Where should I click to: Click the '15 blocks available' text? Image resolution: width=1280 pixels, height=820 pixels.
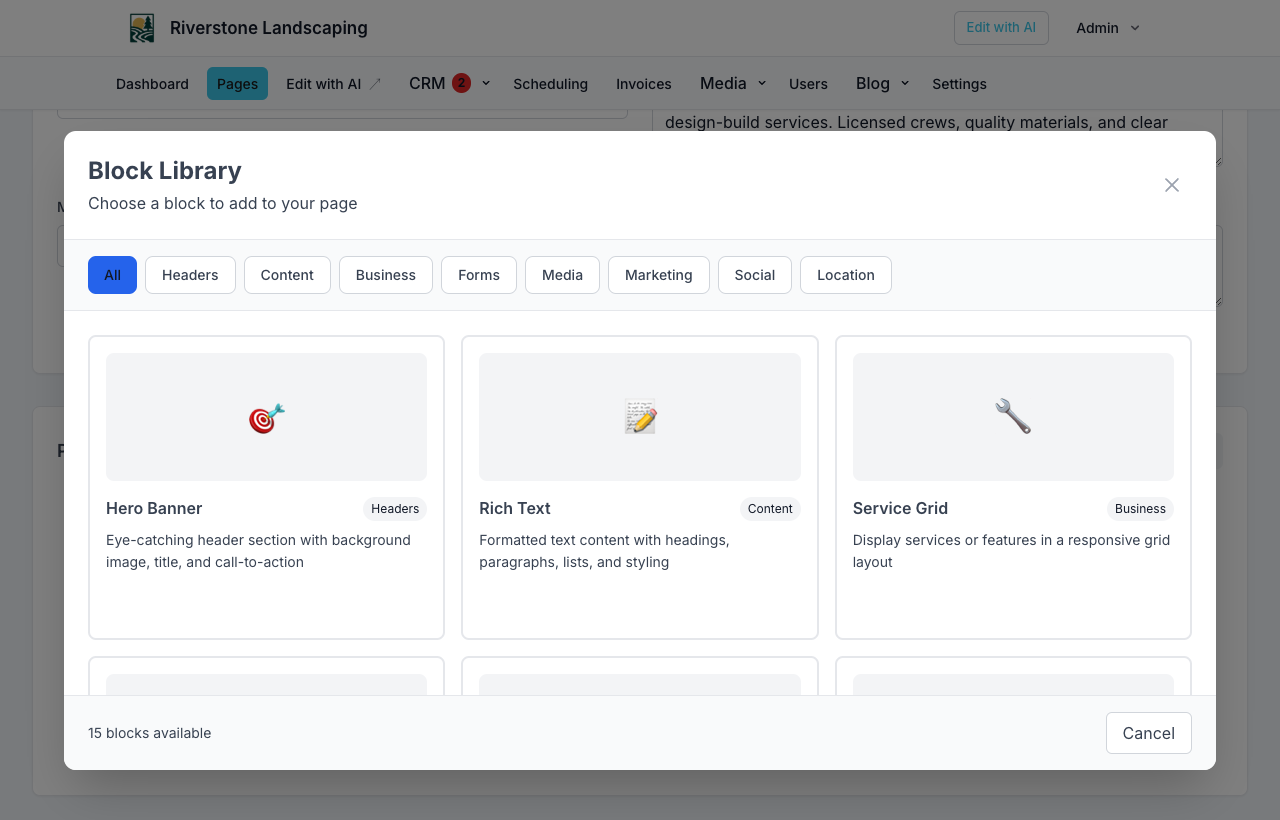tap(150, 733)
